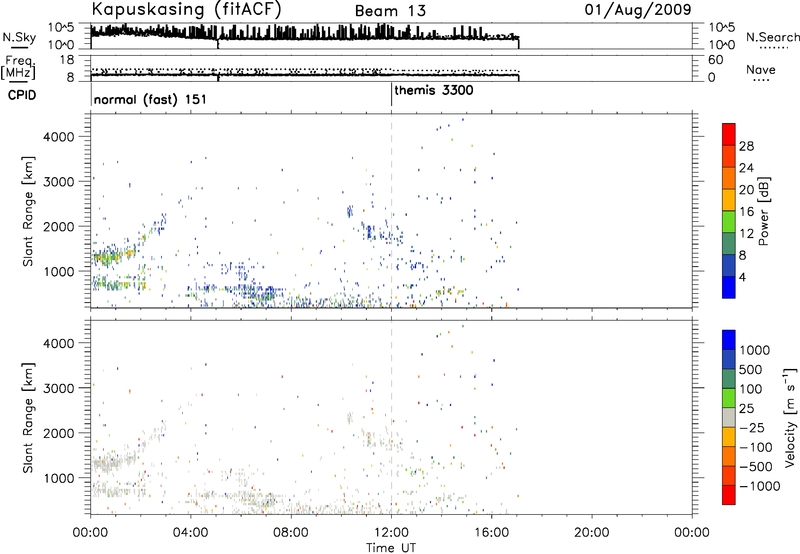800x554 pixels.
Task: Click the 'Time UT' axis label
Action: click(x=391, y=547)
